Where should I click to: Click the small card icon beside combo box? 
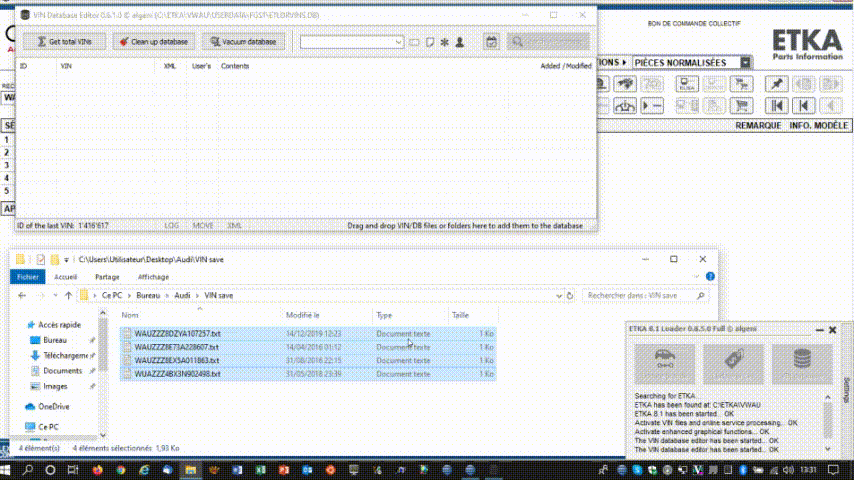pos(414,42)
